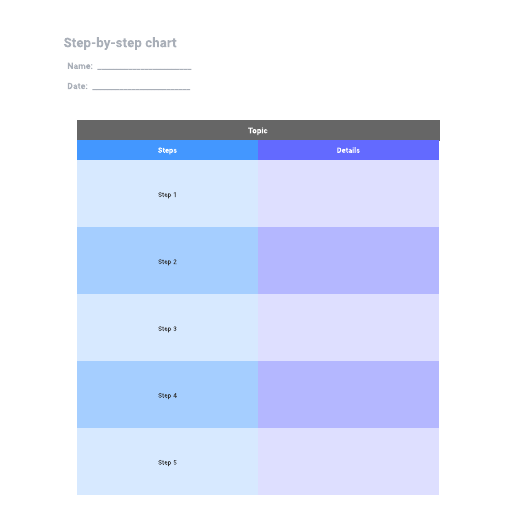Select the Steps text in header
Screen dimensions: 516x516
pos(167,150)
